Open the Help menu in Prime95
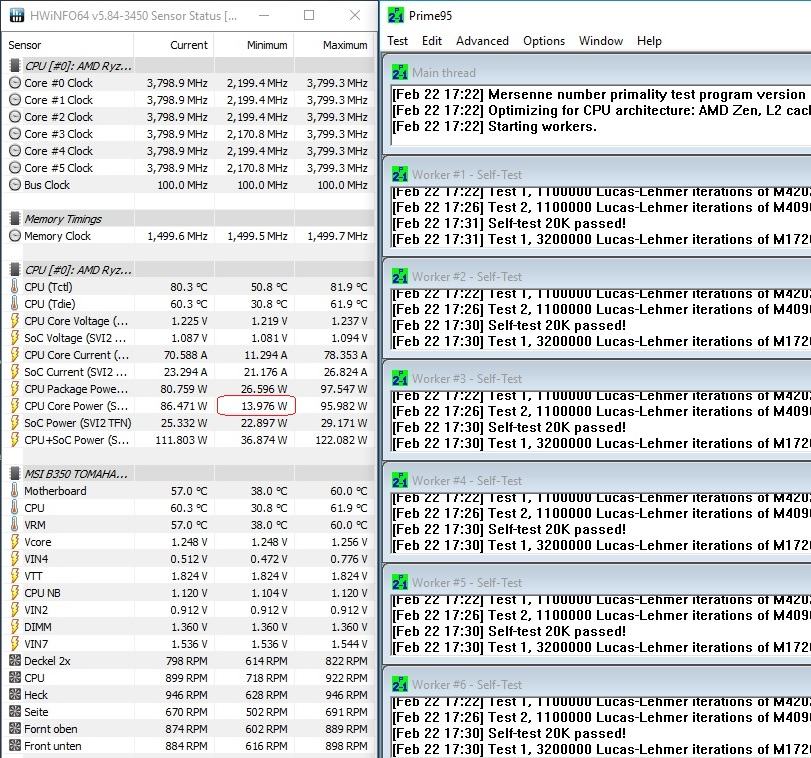 coord(649,41)
